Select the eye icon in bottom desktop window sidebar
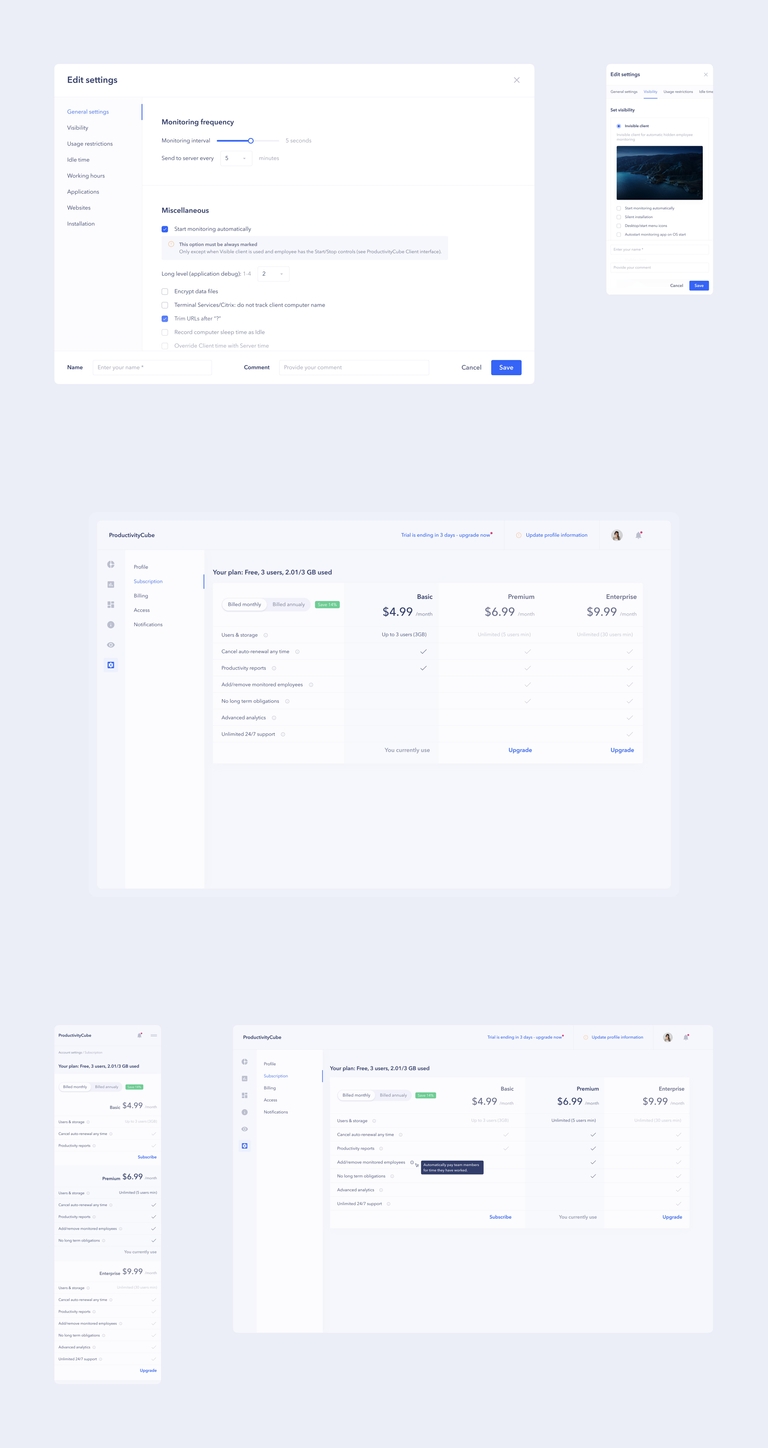Screen dimensions: 768x1448 245,1129
